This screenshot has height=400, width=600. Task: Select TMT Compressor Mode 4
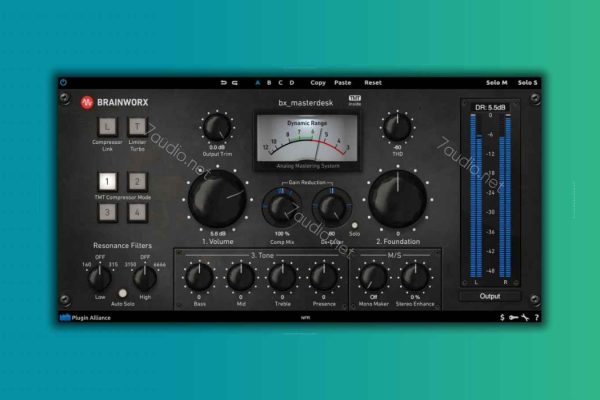point(137,212)
